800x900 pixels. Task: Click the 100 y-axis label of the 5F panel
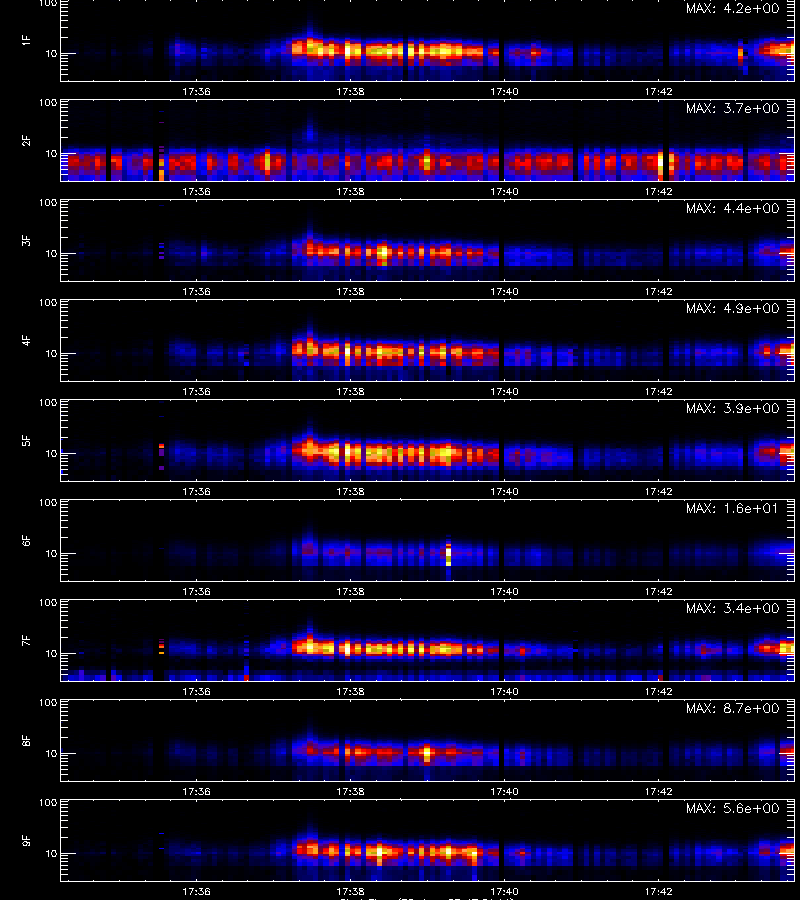(48, 402)
